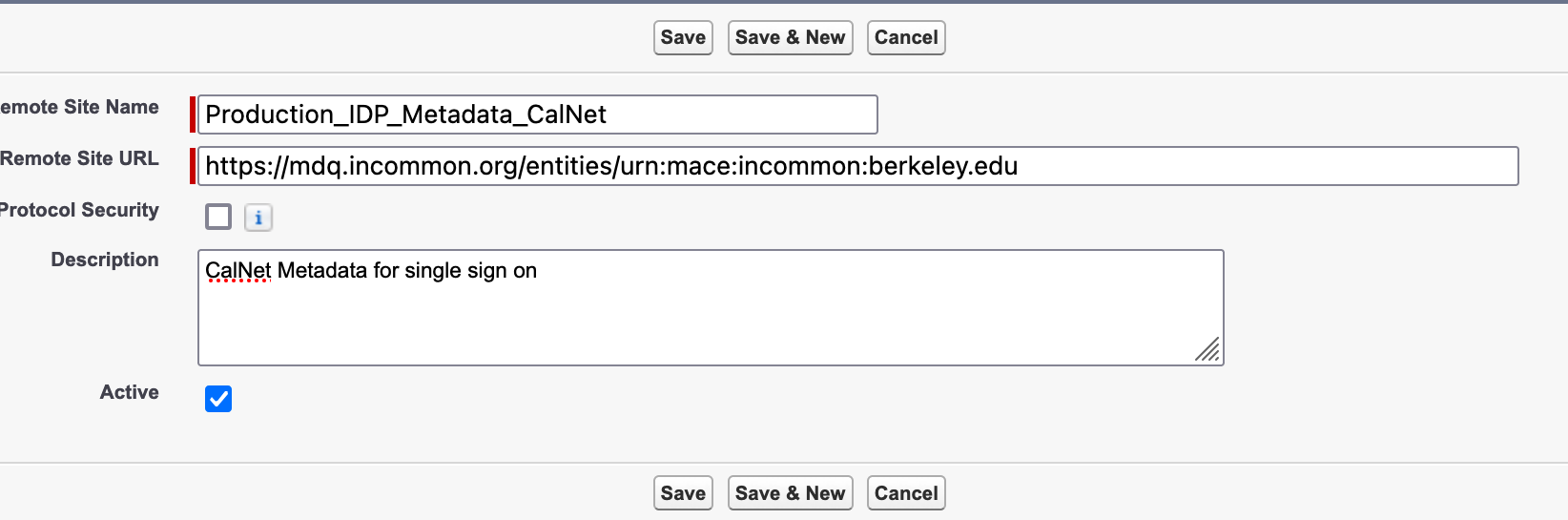Screen dimensions: 1568x520
Task: Click the Remote Site Name label
Action: click(x=80, y=107)
